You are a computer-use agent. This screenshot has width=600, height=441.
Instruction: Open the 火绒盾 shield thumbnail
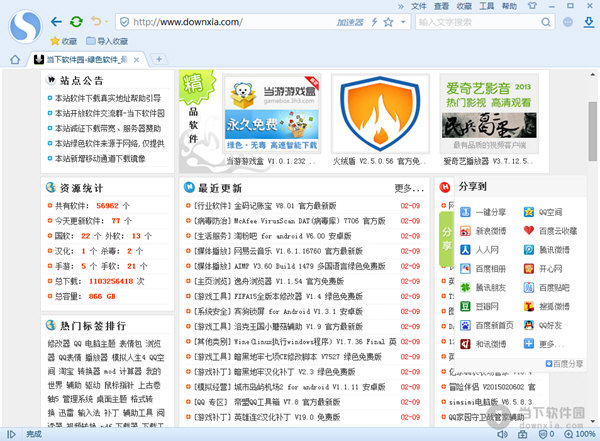380,113
